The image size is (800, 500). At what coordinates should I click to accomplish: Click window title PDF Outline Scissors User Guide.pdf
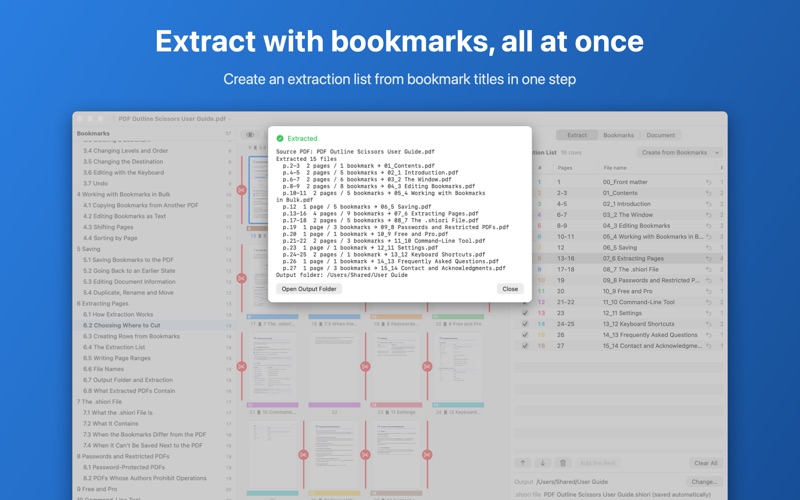click(x=172, y=119)
